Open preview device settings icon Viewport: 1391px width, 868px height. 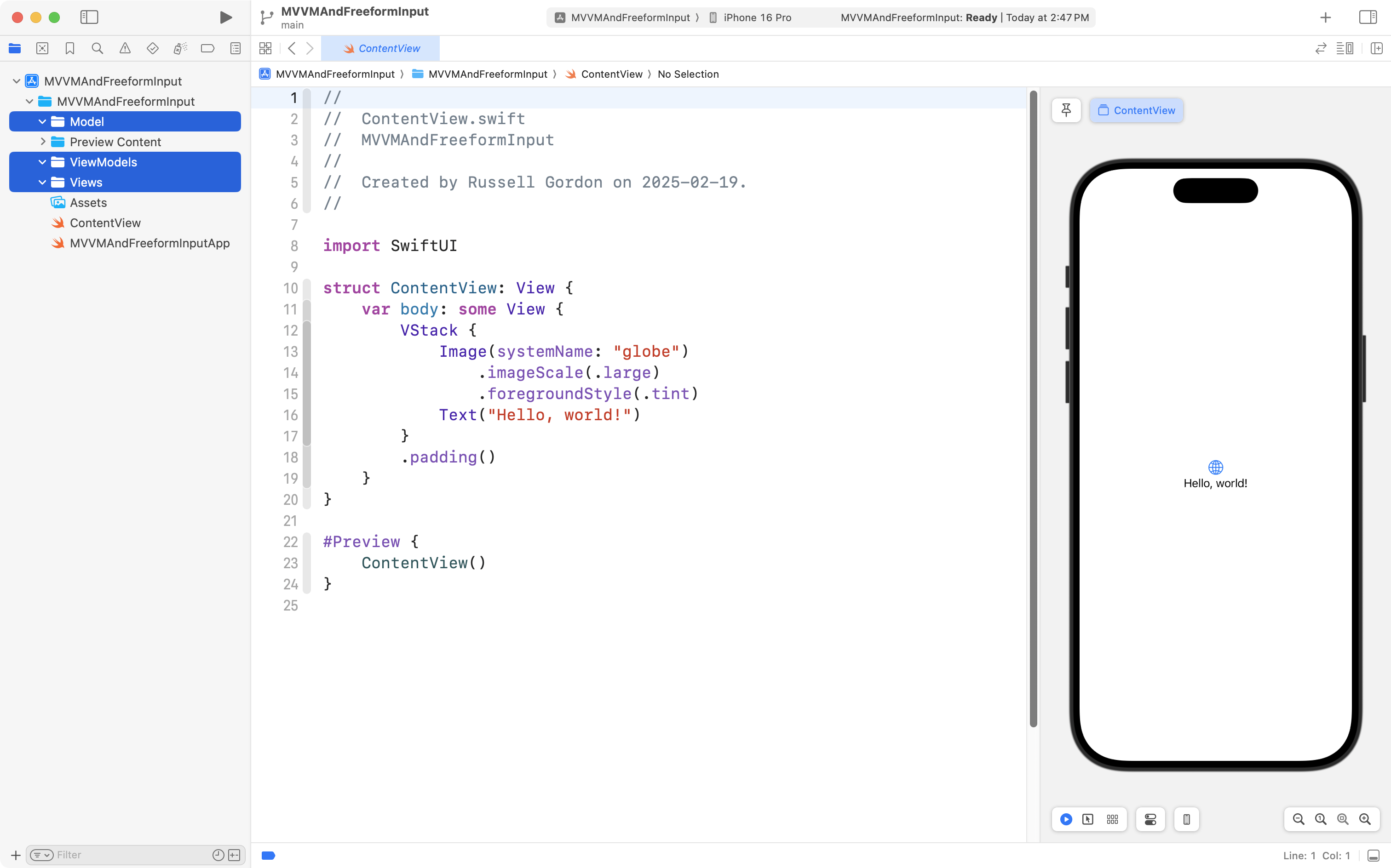[1150, 819]
